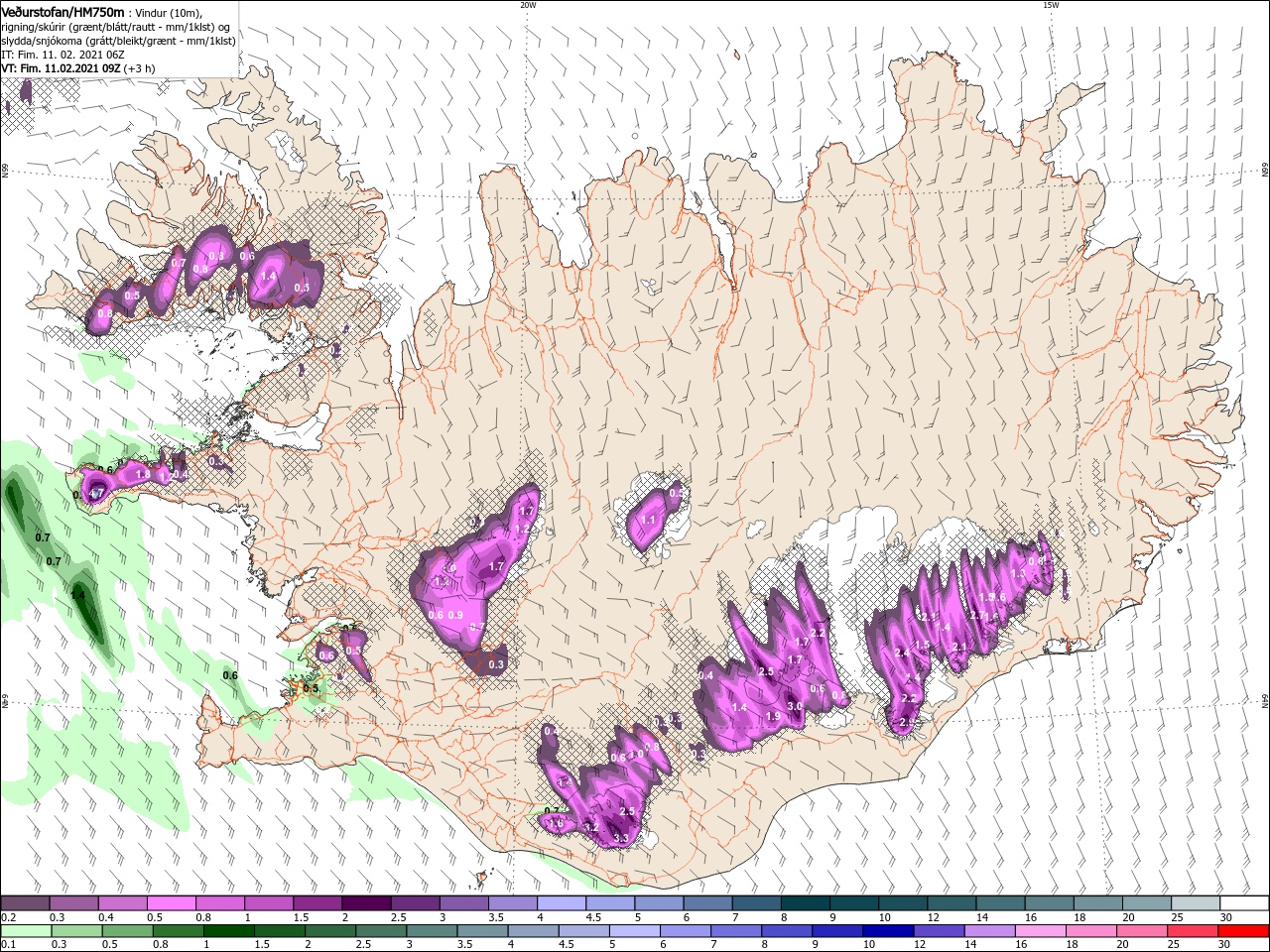Click the 10 label on the rain scale
The image size is (1270, 952).
point(869,945)
